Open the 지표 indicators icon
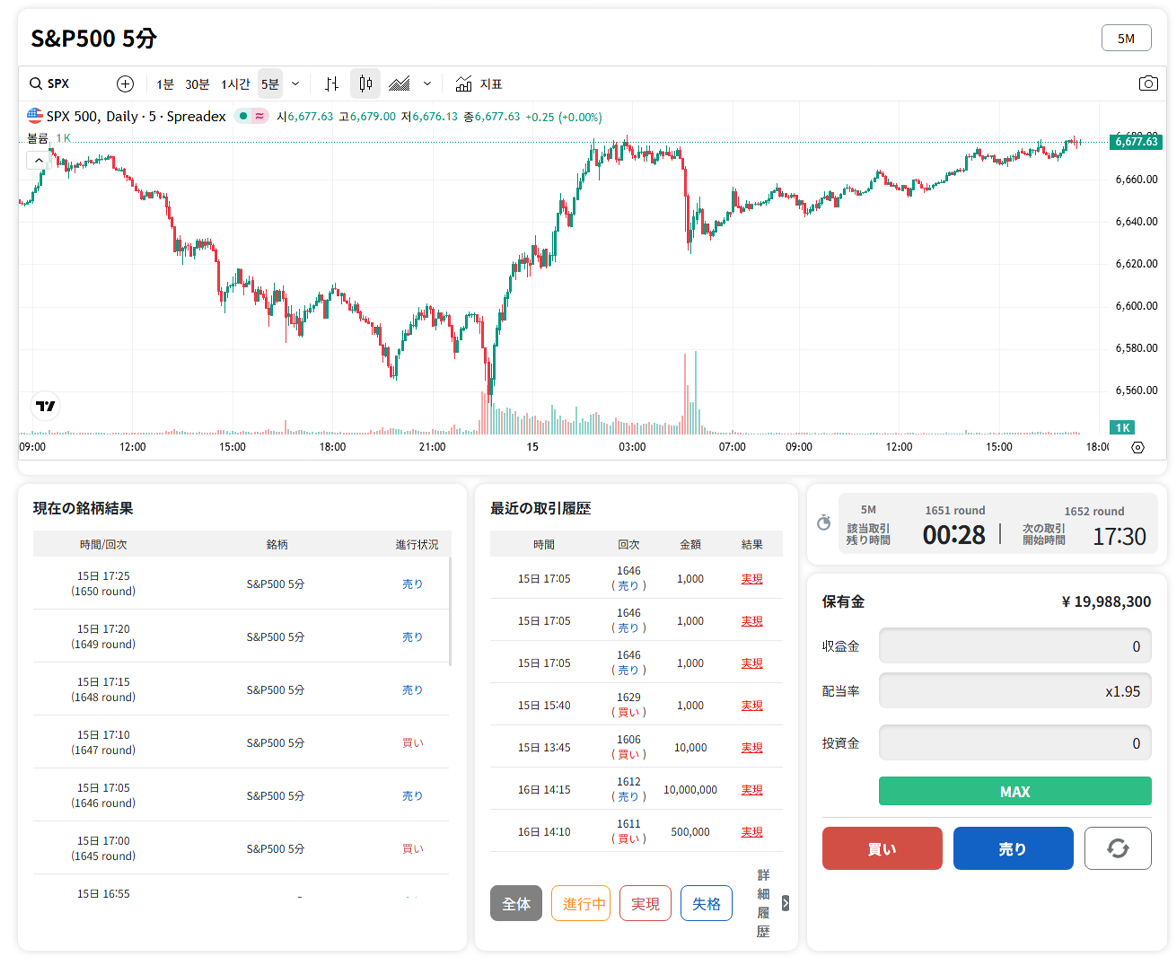Screen dimensions: 1176x965 [464, 84]
